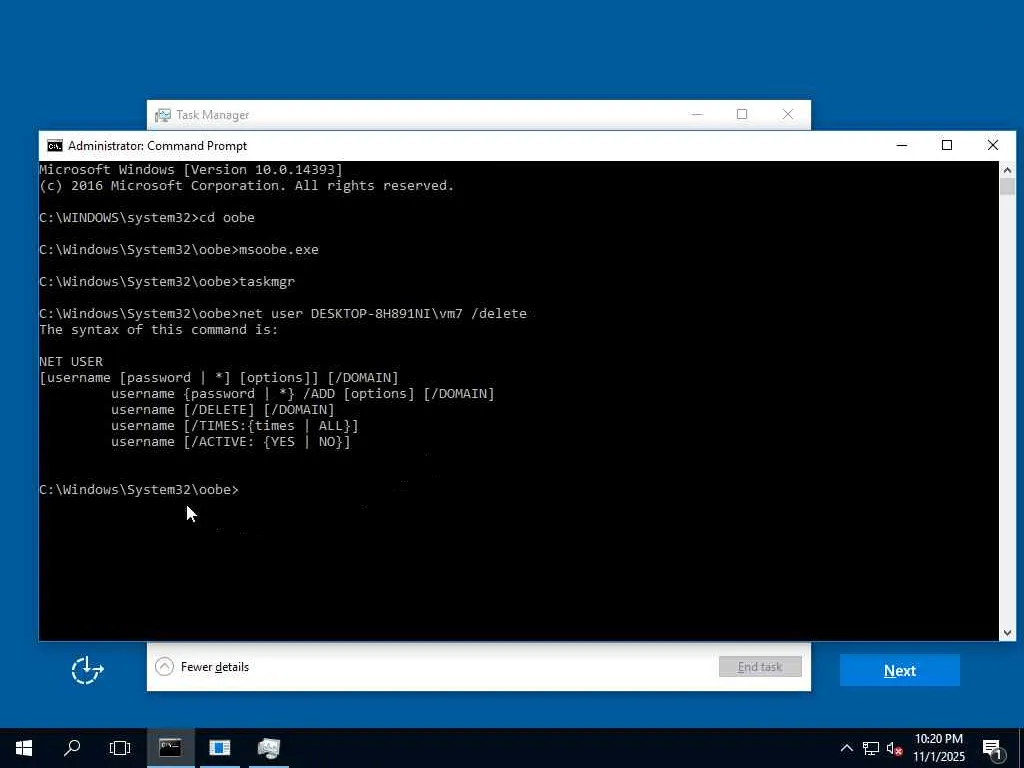
Task: Click the Task Manager title bar icon
Action: (163, 115)
